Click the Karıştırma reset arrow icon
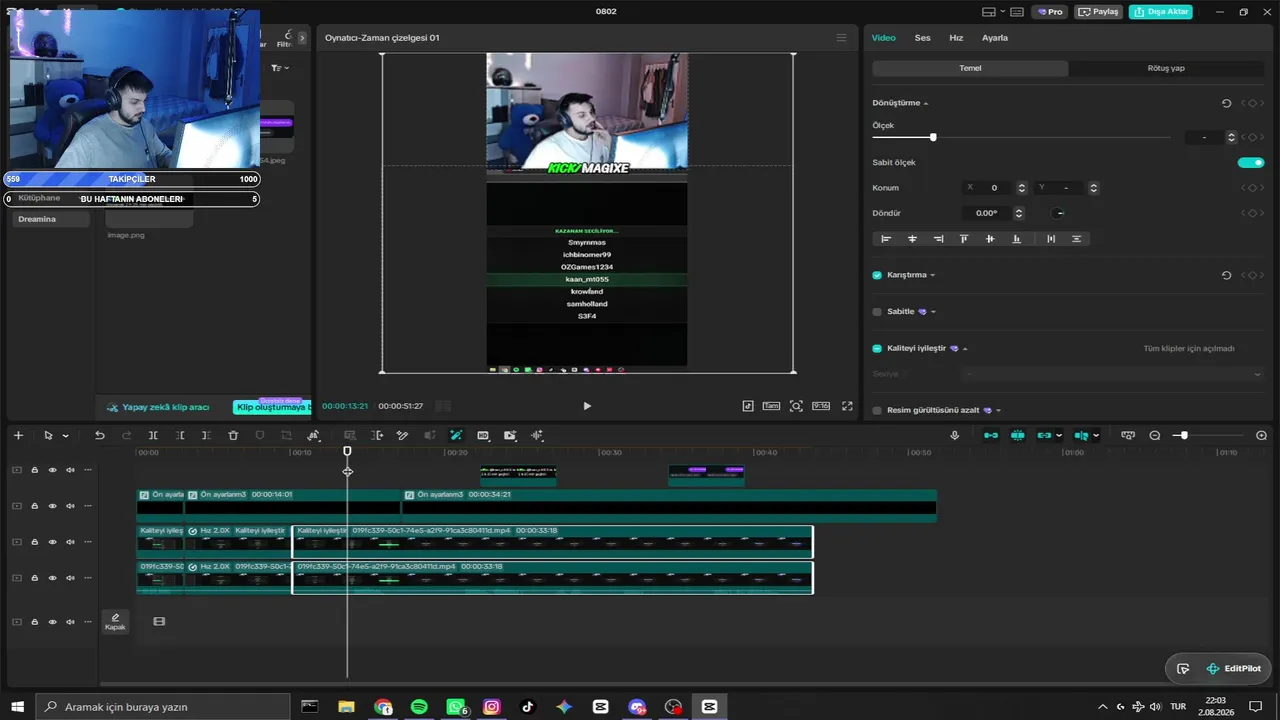Screen dimensions: 1280x720 click(x=1227, y=275)
